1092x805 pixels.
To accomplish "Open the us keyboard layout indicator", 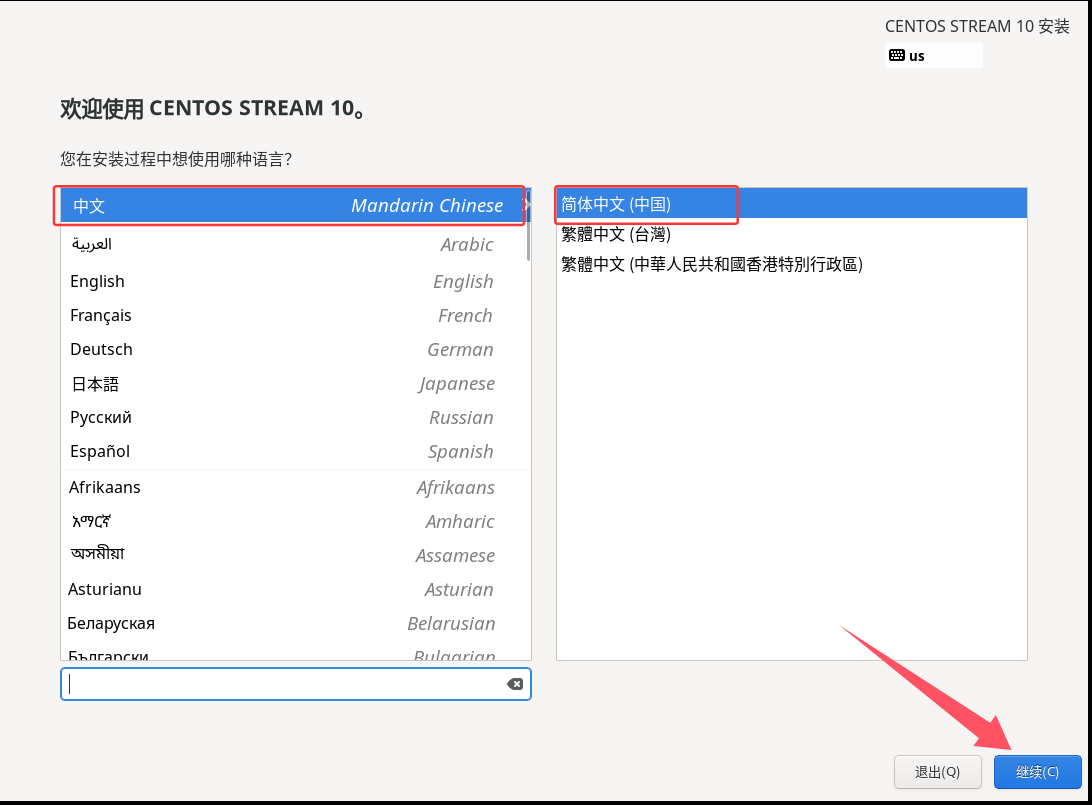I will 933,56.
